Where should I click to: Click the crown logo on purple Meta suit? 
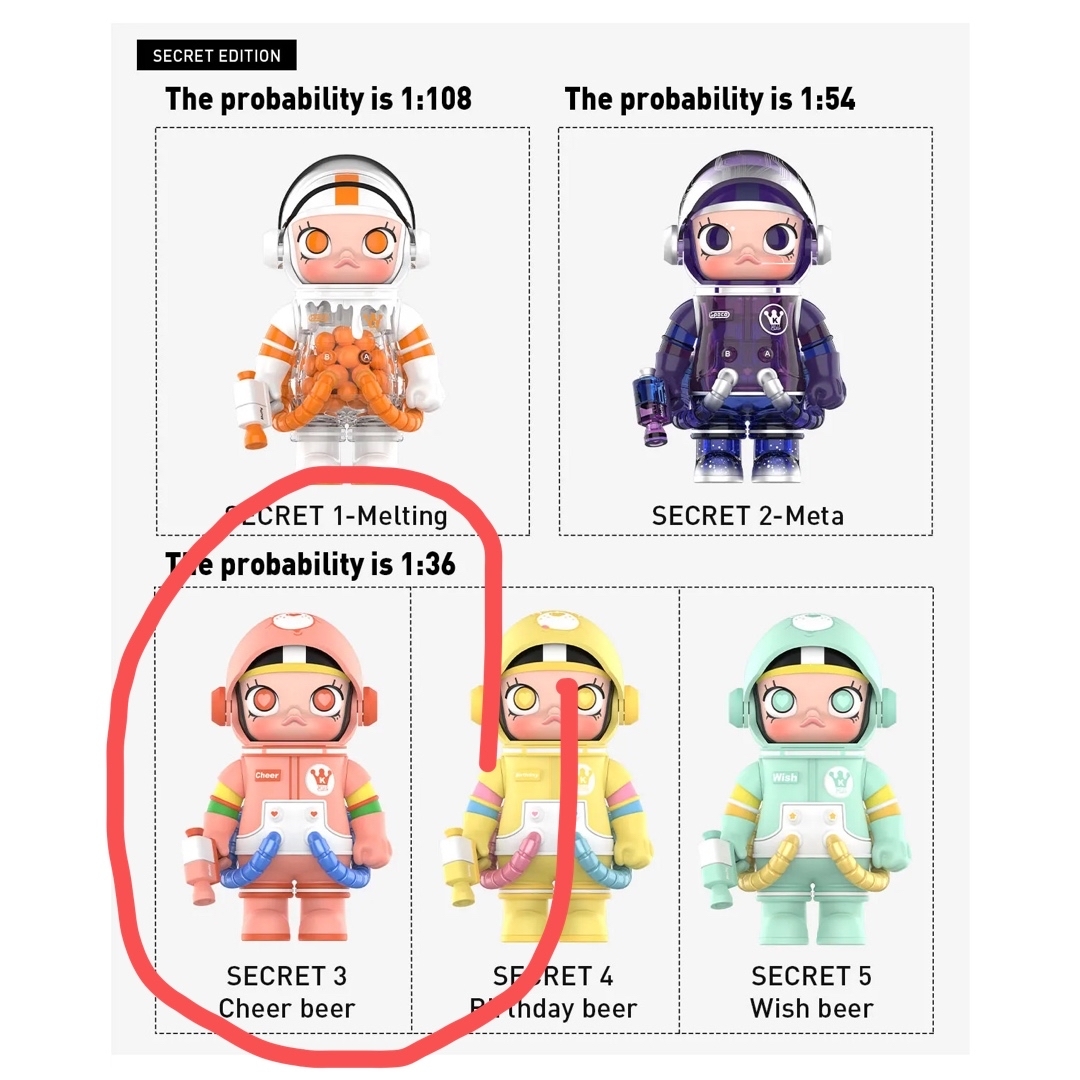click(773, 319)
